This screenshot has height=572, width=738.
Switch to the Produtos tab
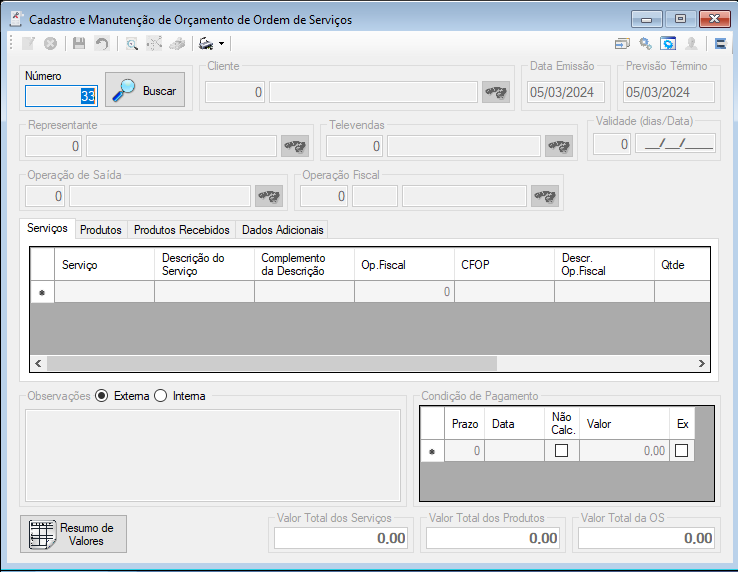pos(101,230)
